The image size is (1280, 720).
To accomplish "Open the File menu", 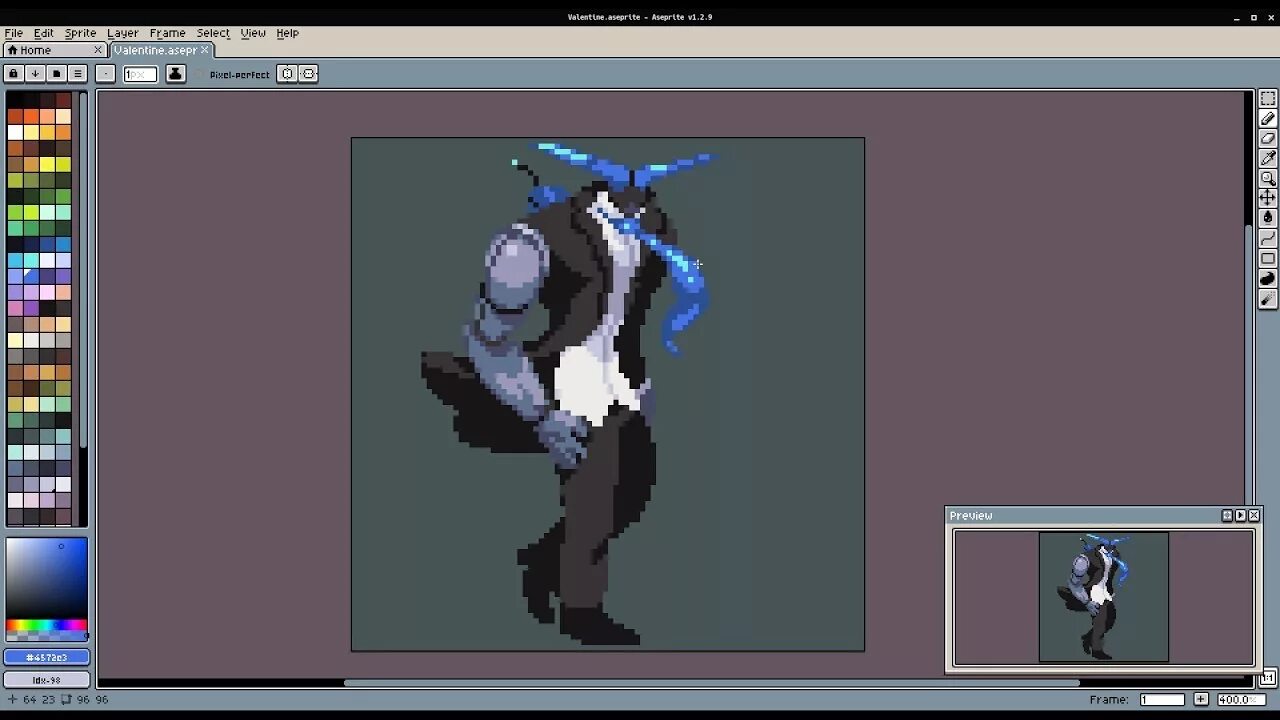I will click(x=14, y=33).
